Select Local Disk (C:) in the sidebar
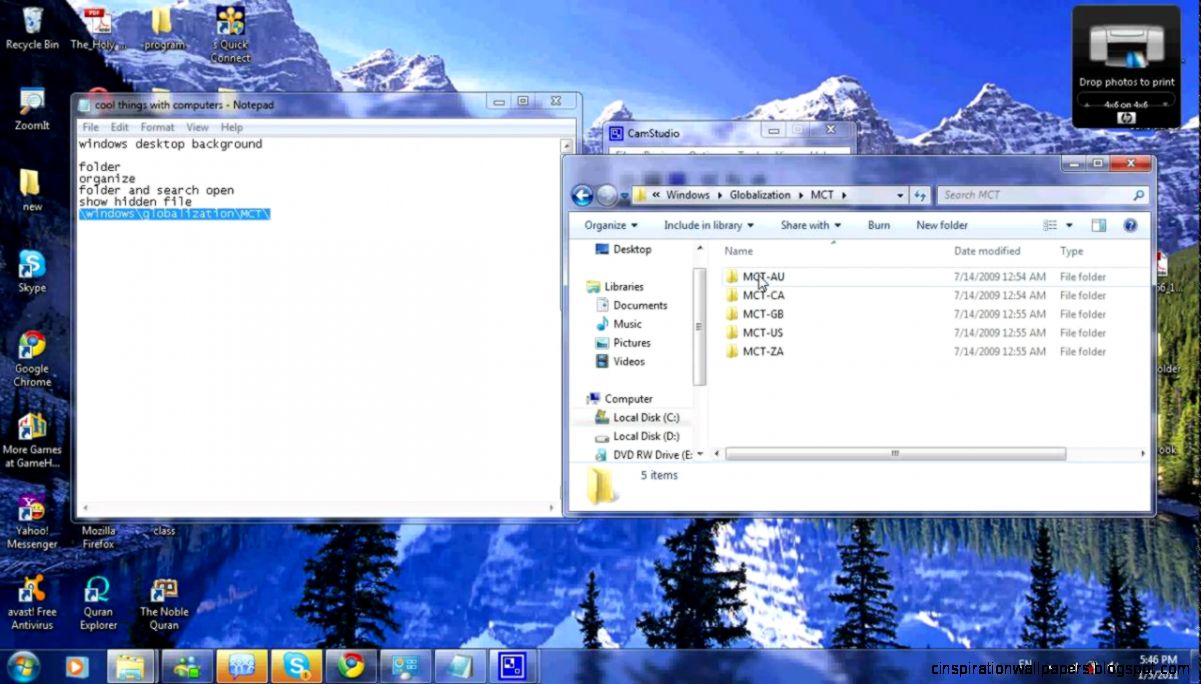Image resolution: width=1201 pixels, height=684 pixels. [646, 417]
